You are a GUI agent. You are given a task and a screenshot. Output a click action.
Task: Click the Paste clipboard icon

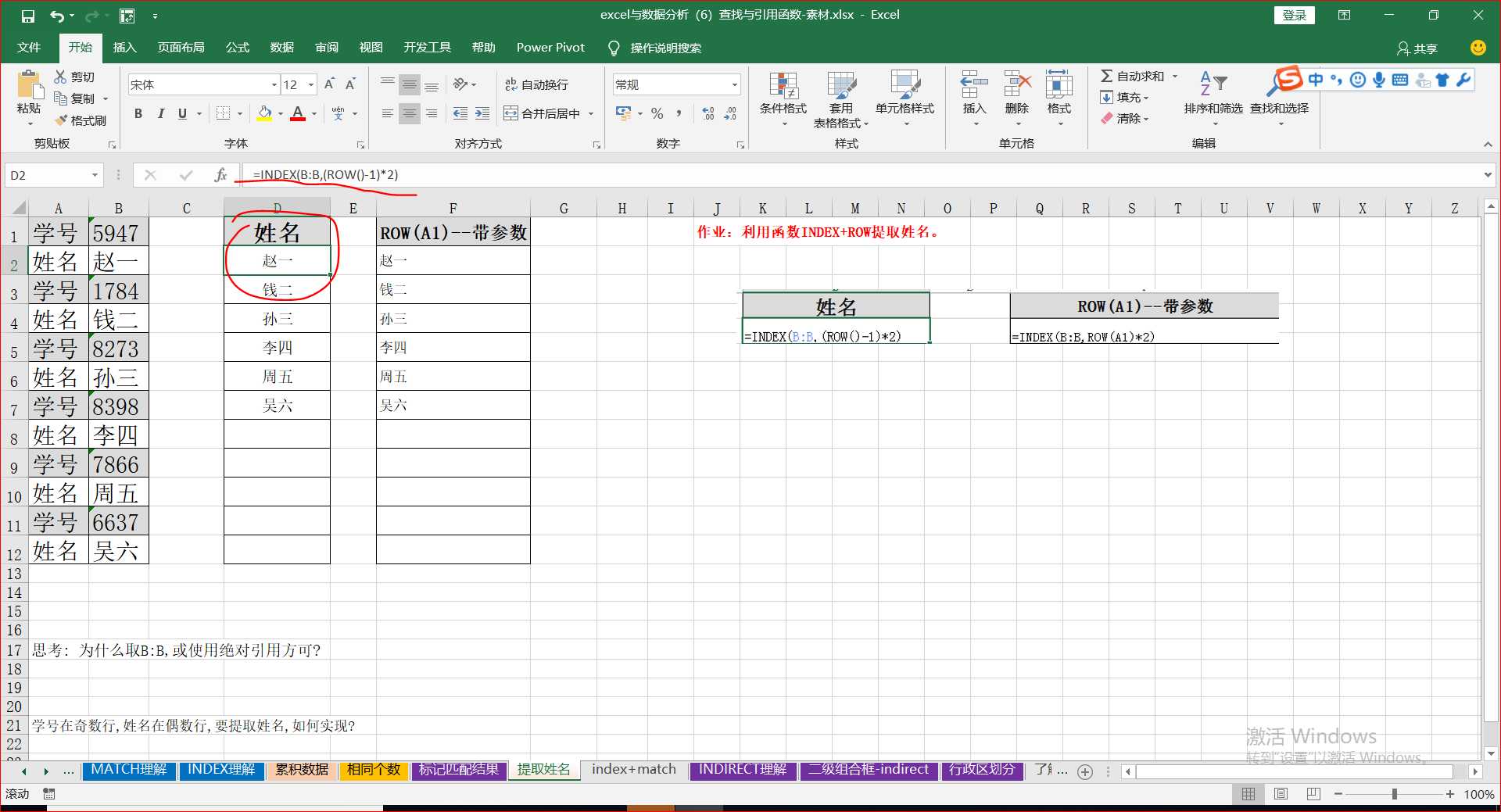click(29, 84)
